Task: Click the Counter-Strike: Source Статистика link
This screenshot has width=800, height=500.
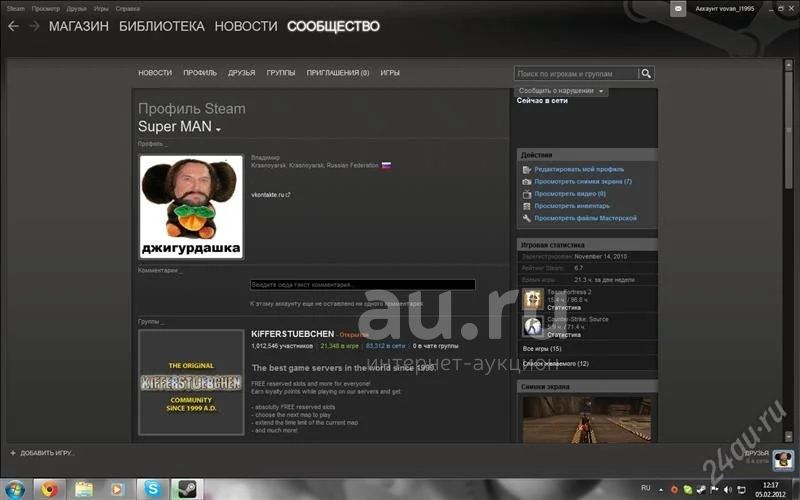Action: (564, 335)
